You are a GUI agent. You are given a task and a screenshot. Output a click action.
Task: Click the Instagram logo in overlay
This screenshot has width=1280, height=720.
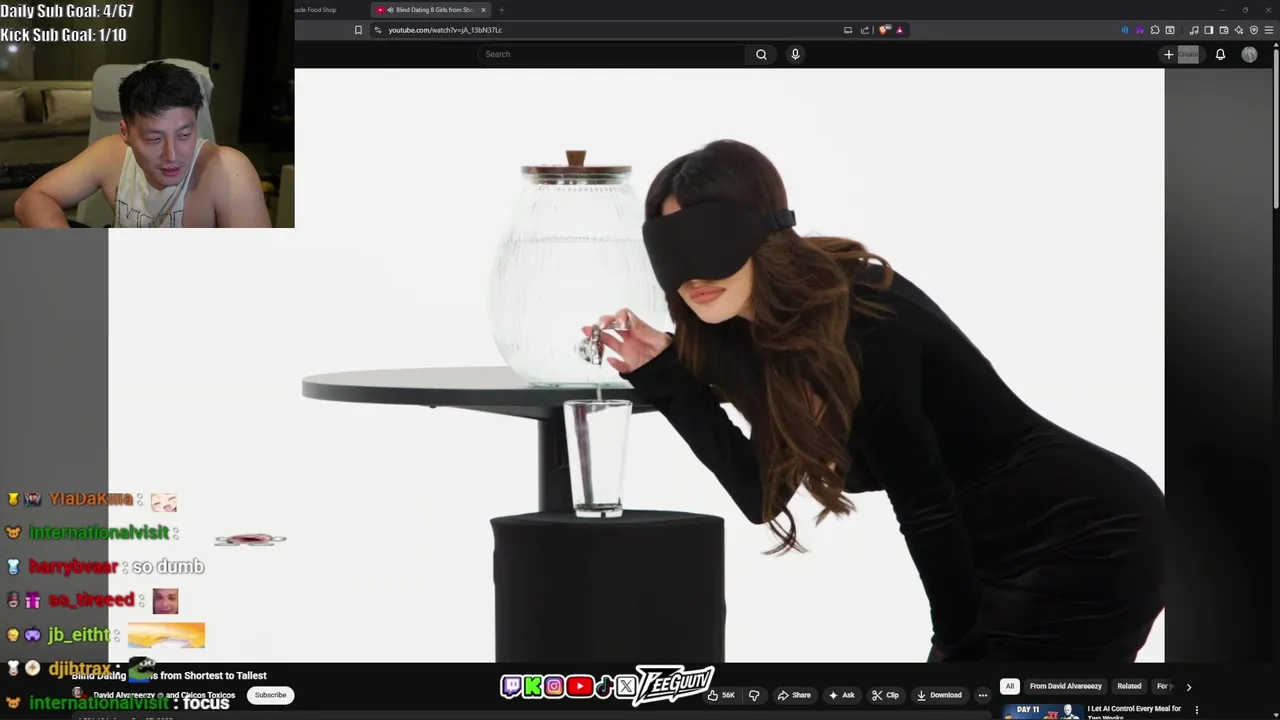pyautogui.click(x=554, y=686)
